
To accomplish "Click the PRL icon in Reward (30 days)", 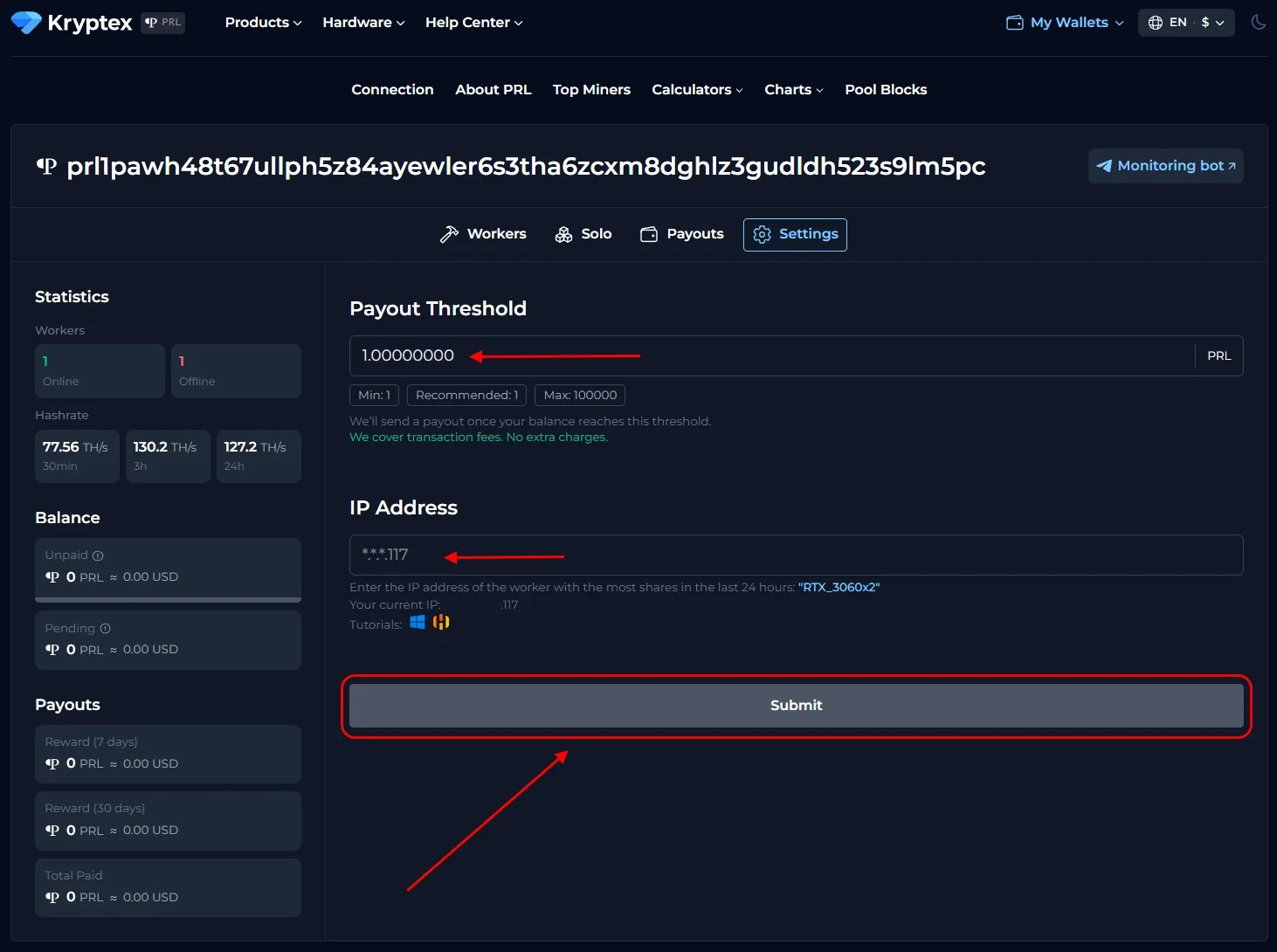I will pos(52,831).
